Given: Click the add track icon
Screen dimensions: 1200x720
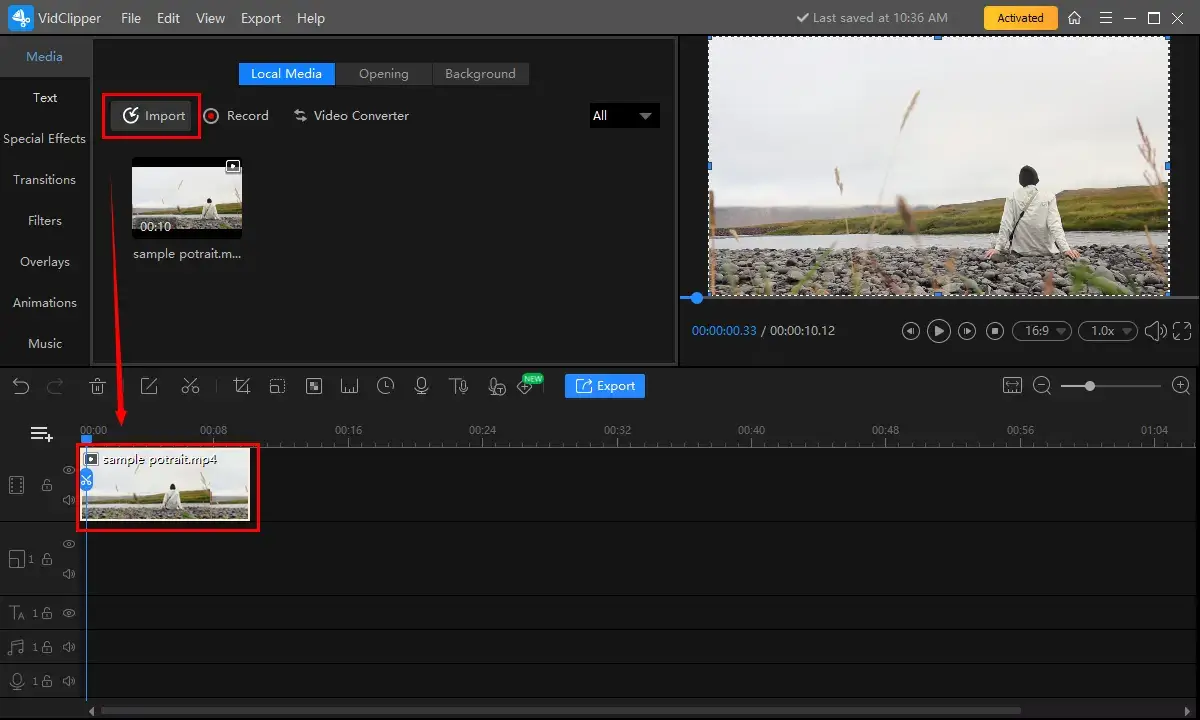Looking at the screenshot, I should coord(41,434).
